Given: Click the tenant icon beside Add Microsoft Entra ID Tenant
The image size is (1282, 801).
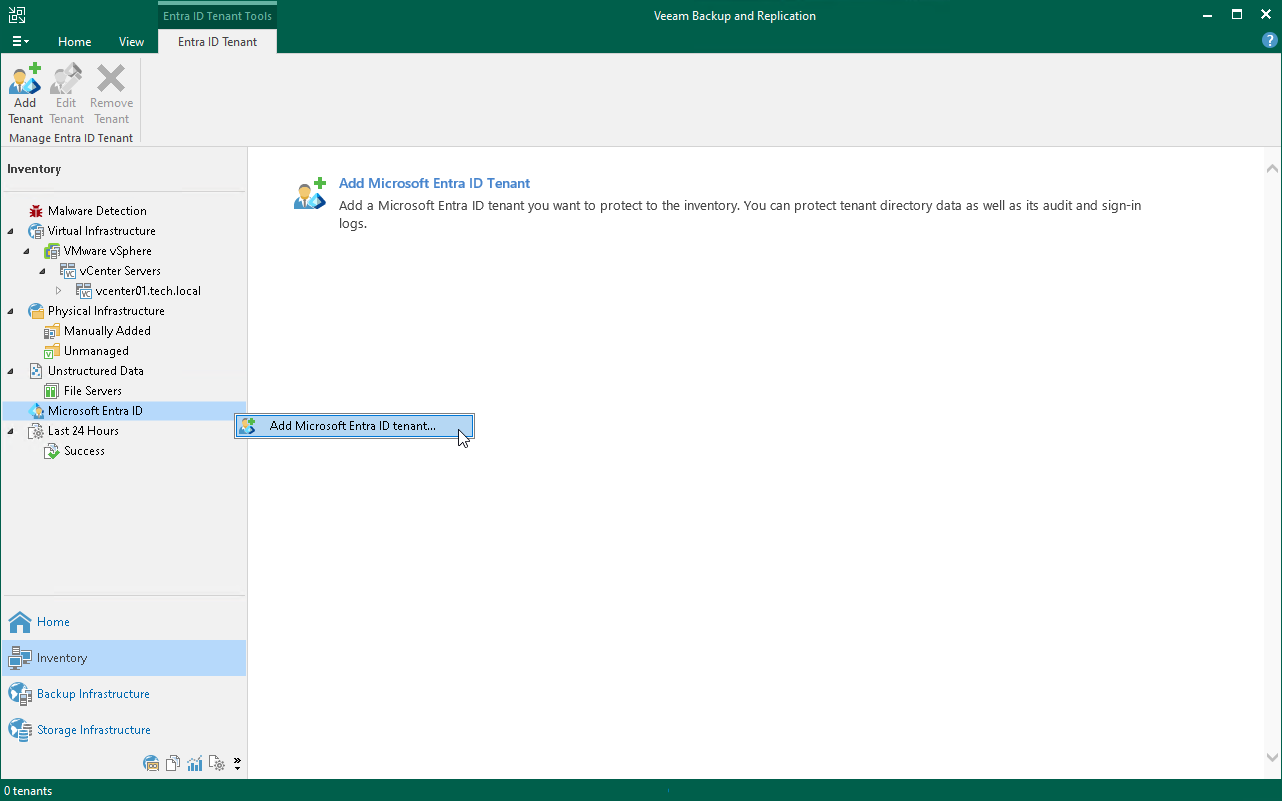Looking at the screenshot, I should (x=309, y=194).
